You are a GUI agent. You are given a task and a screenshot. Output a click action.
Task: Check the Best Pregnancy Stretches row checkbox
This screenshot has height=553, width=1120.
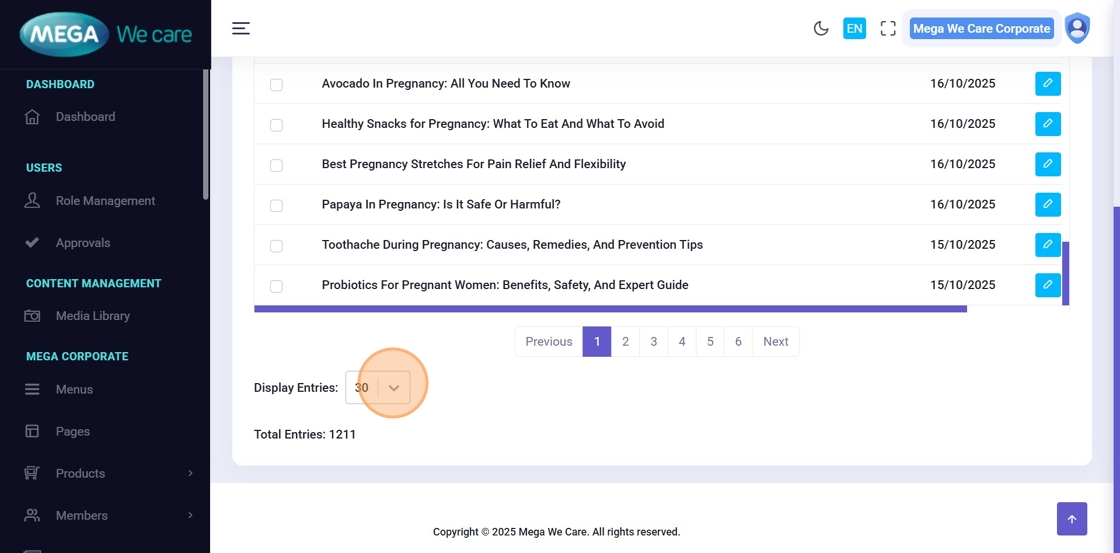276,165
